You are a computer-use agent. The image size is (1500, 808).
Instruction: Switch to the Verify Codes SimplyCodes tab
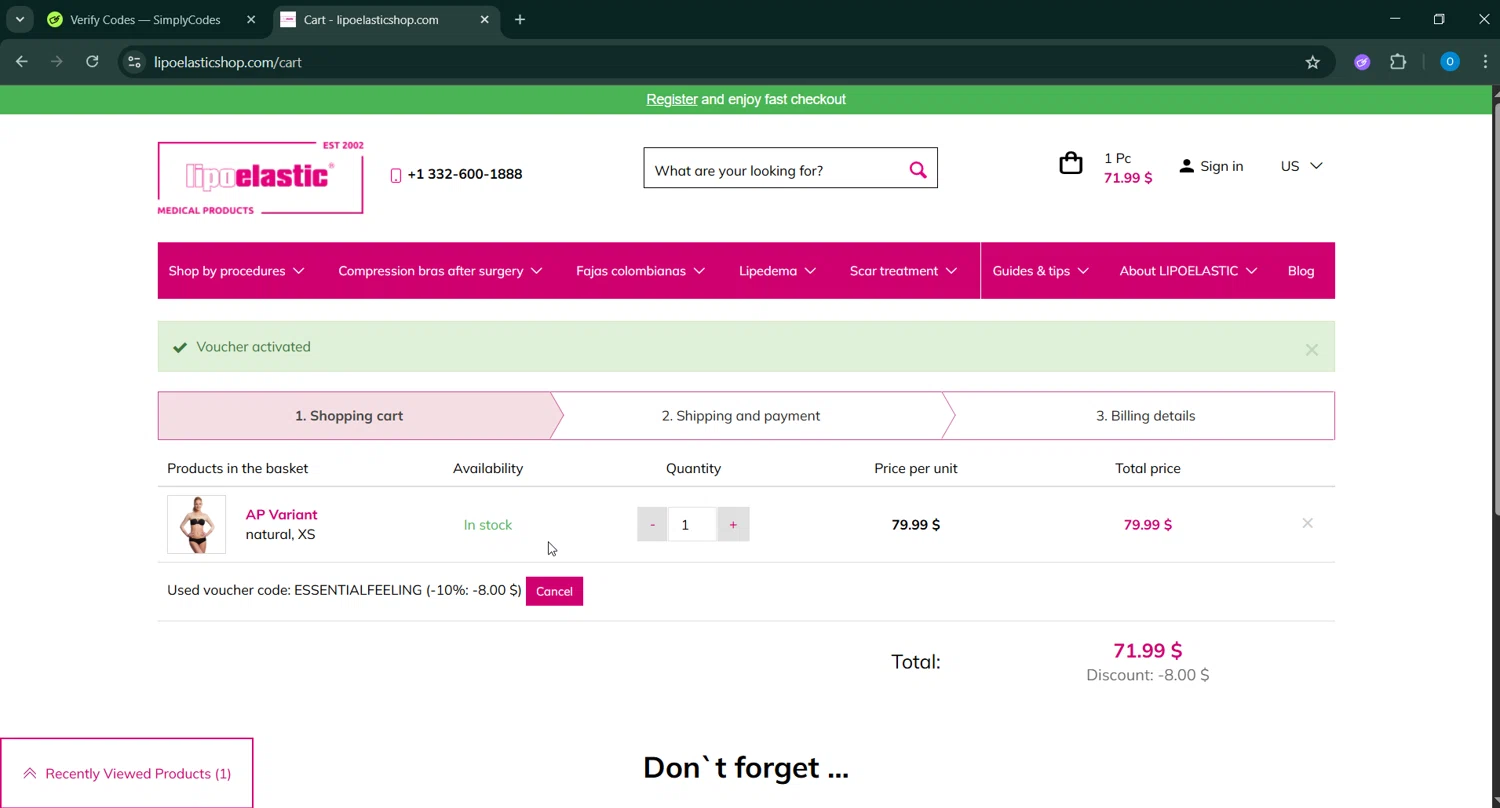tap(145, 19)
